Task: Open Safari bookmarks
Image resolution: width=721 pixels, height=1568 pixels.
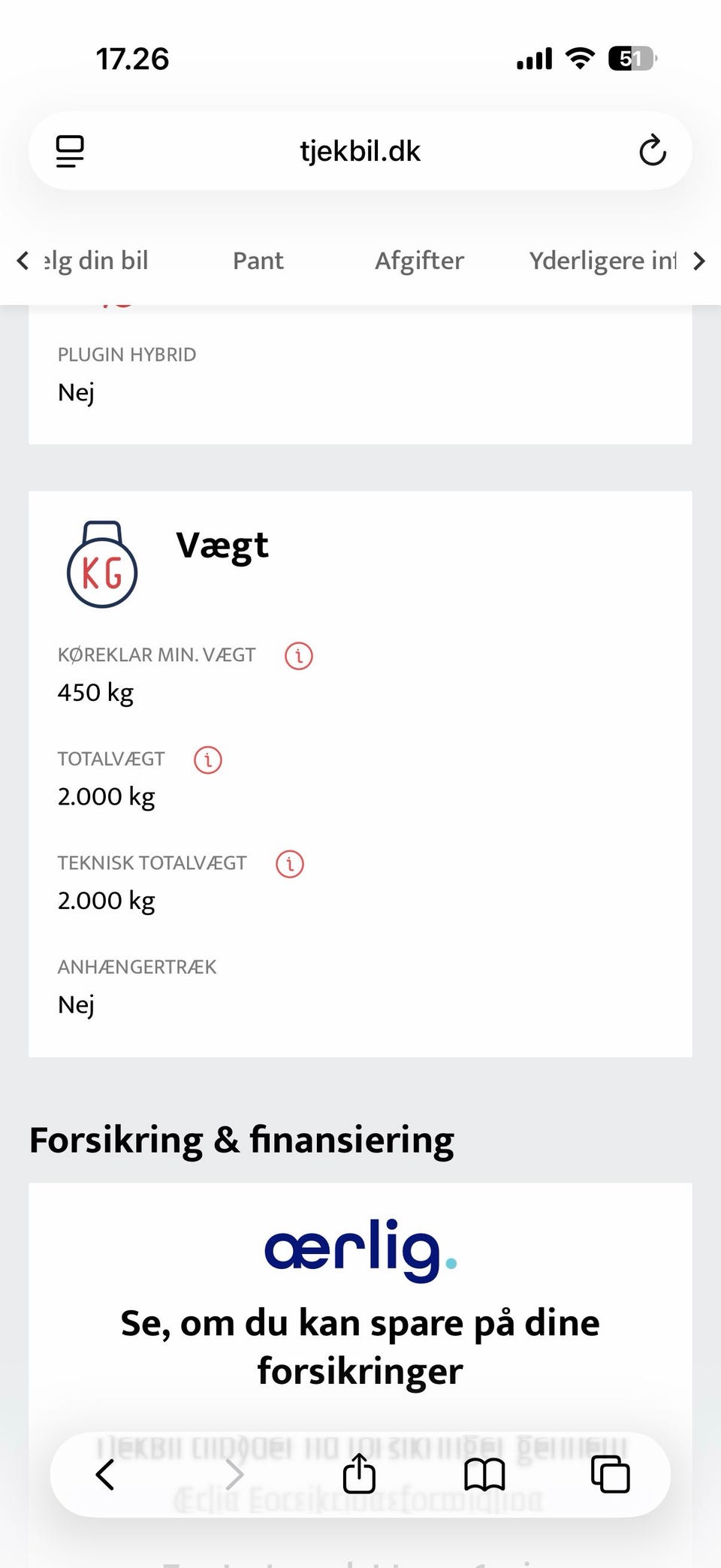Action: point(484,1474)
